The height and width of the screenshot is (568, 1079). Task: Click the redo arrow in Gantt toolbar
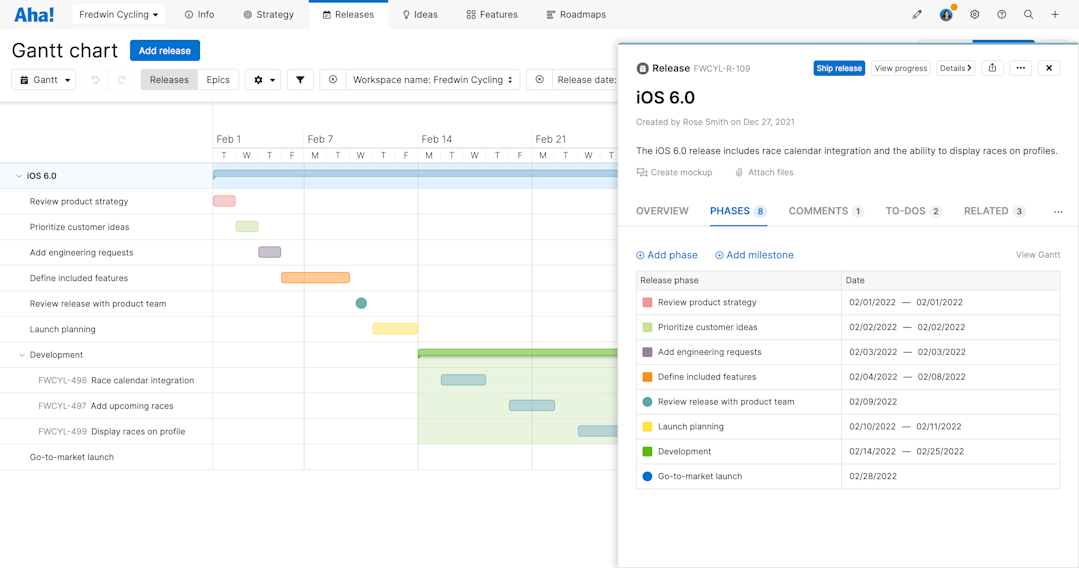tap(122, 80)
